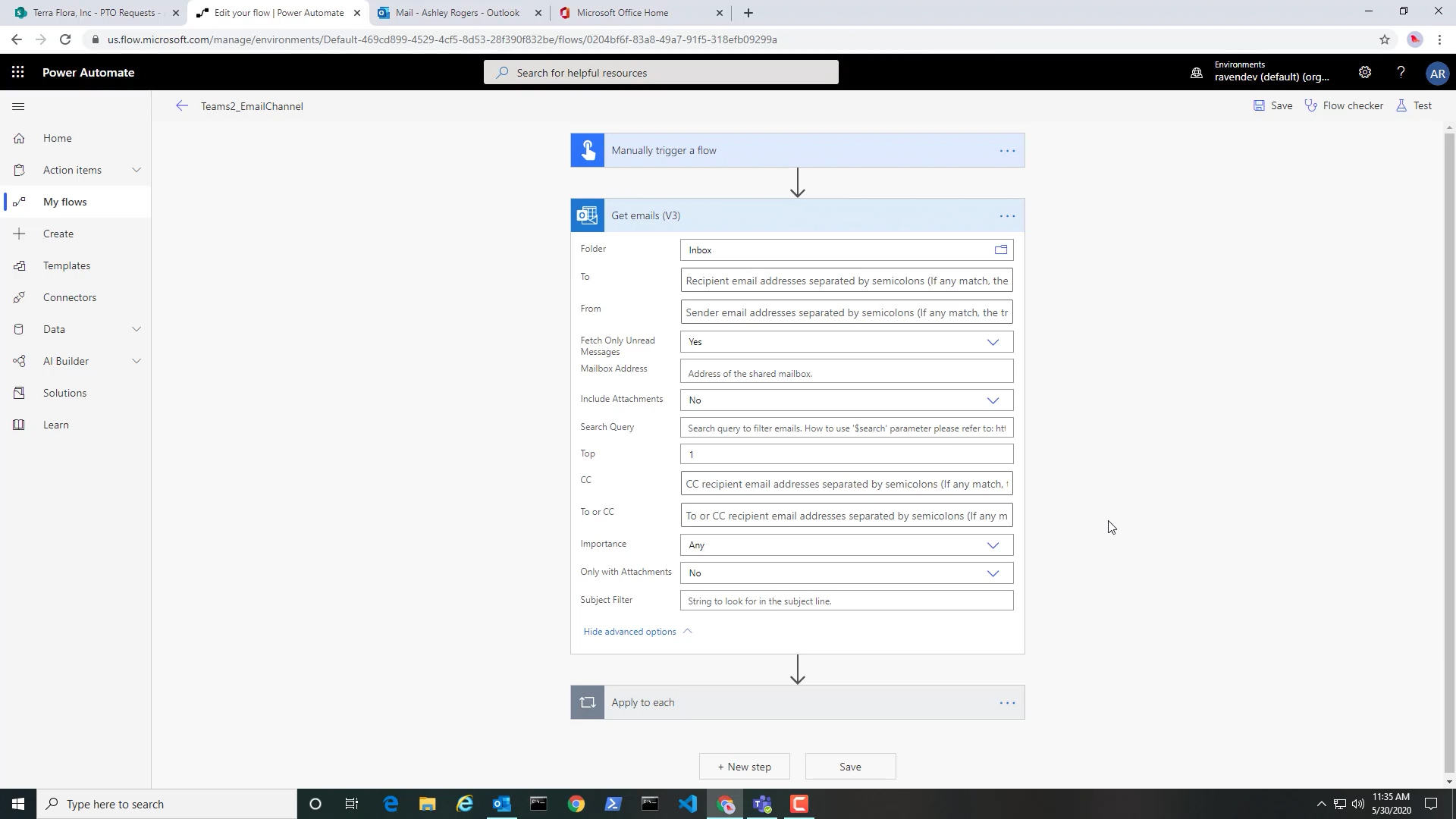The height and width of the screenshot is (819, 1456).
Task: Open Windows Start menu
Action: (18, 804)
